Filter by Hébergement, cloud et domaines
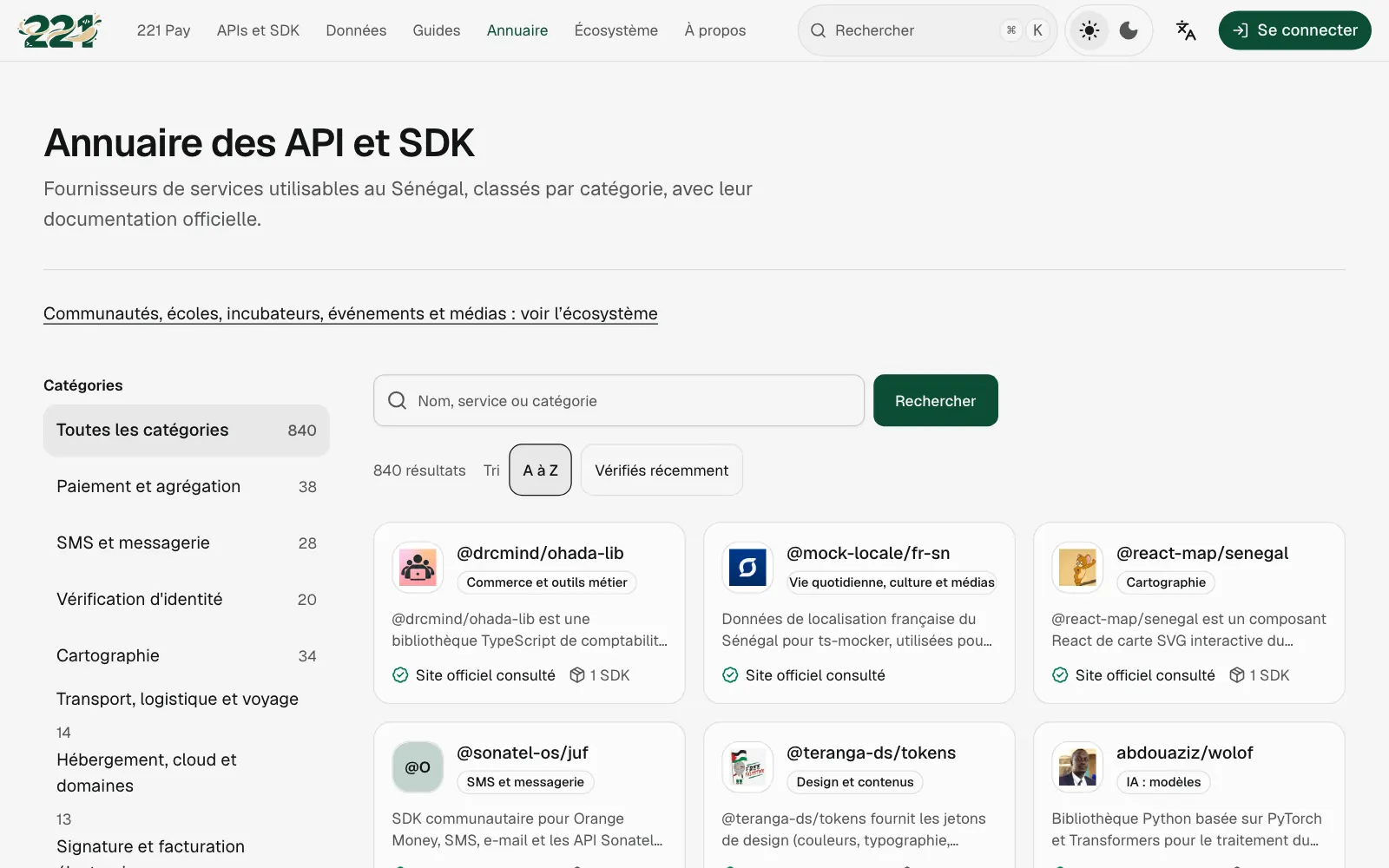Viewport: 1389px width, 868px height. (187, 788)
